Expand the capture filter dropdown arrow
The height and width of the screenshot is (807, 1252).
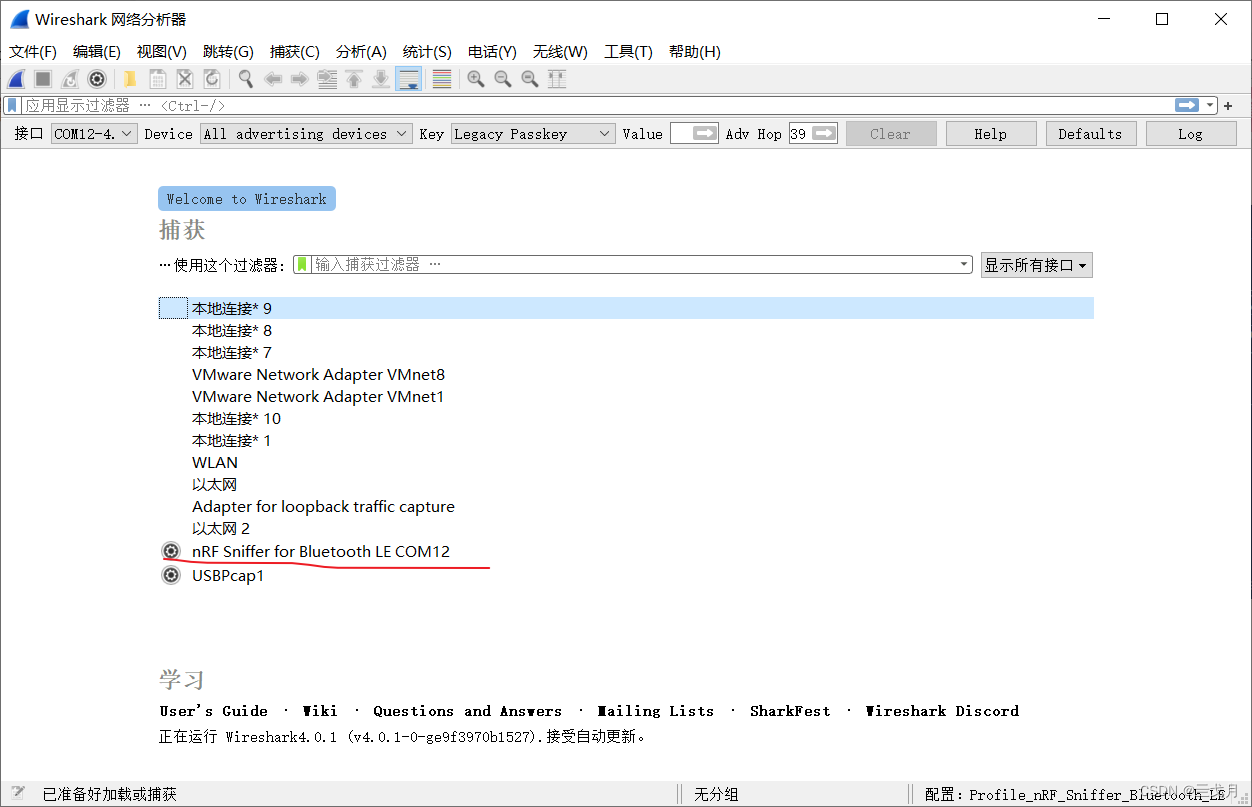click(x=963, y=264)
